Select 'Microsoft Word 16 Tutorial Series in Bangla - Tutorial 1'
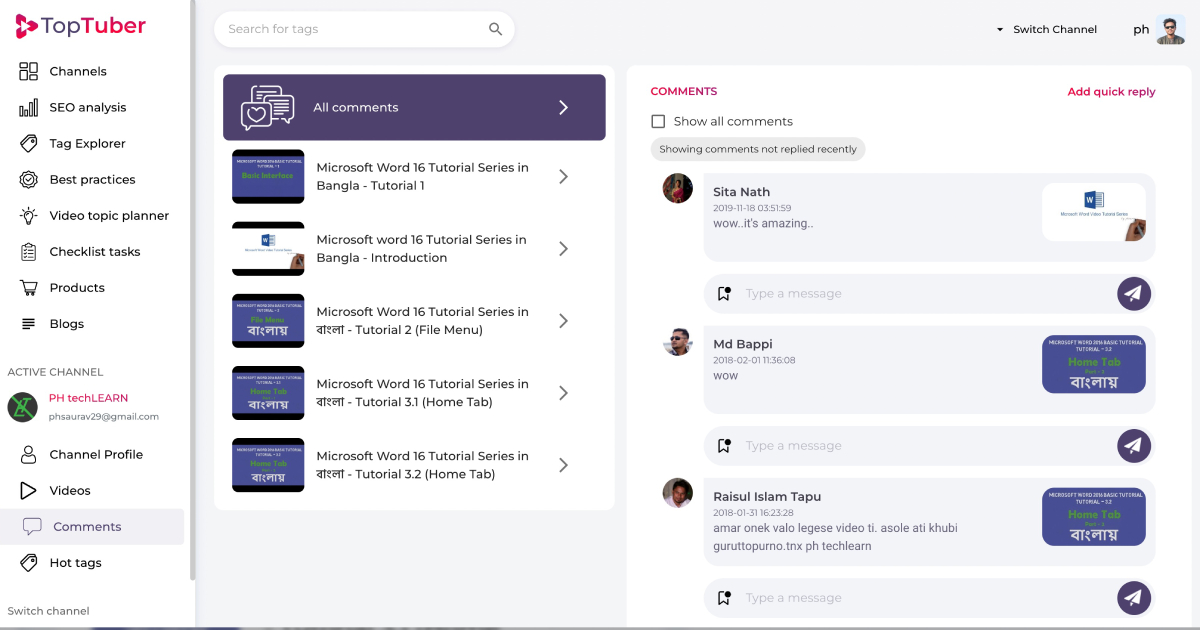Viewport: 1200px width, 630px height. [422, 176]
